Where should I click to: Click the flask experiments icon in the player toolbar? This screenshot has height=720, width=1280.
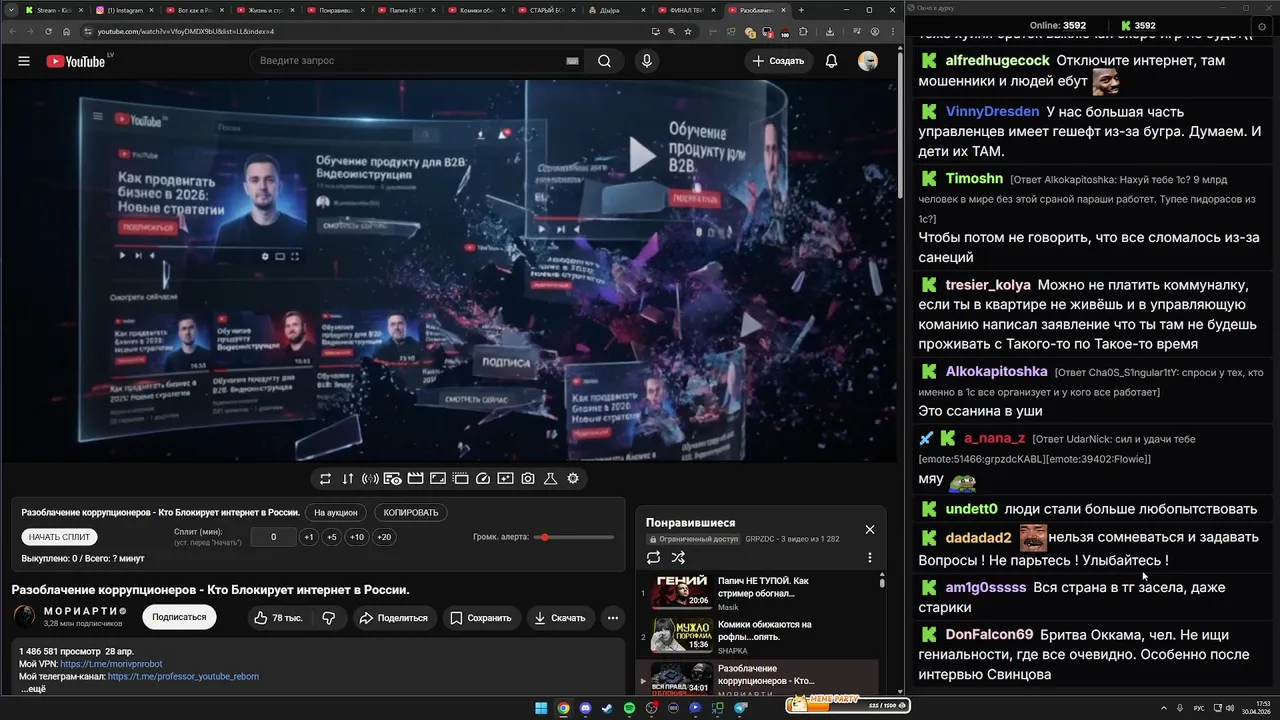pyautogui.click(x=550, y=479)
